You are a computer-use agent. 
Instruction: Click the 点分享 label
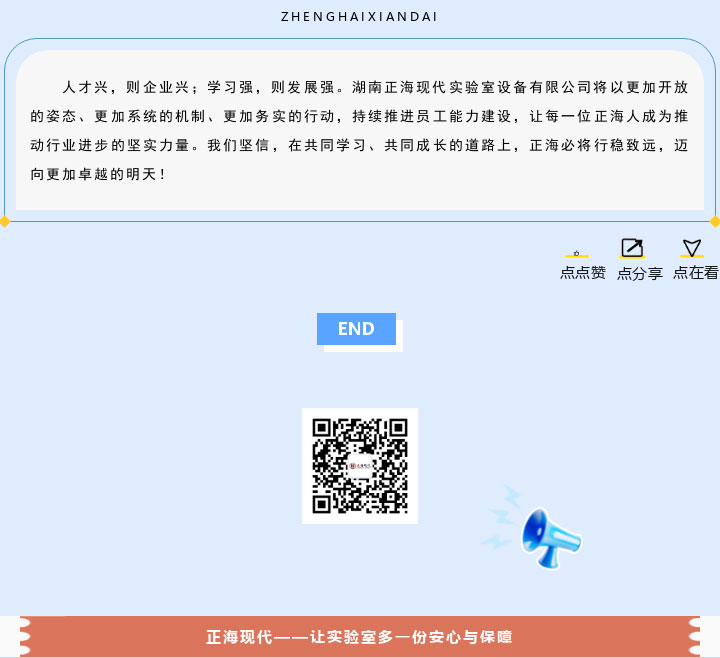(640, 273)
